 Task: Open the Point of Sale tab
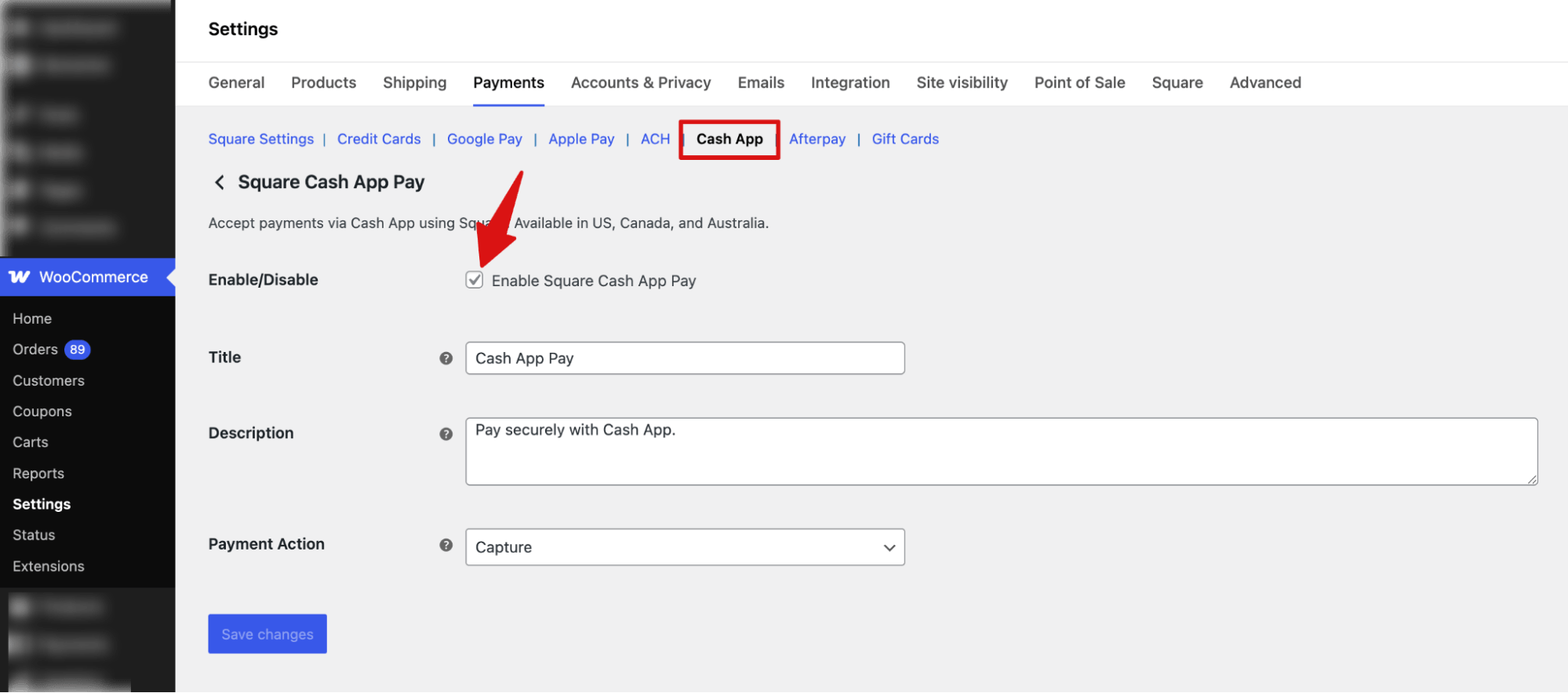click(1079, 83)
